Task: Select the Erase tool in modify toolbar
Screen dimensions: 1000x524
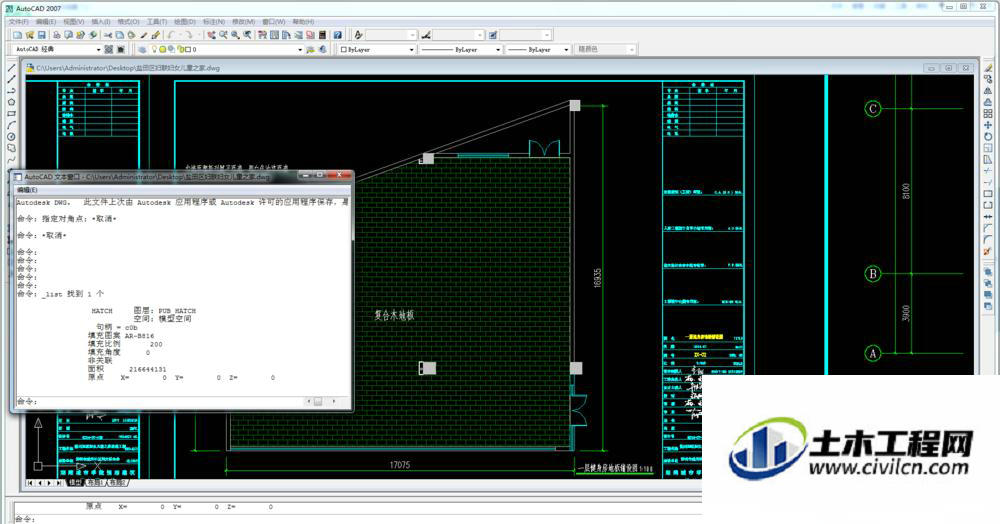Action: [988, 68]
